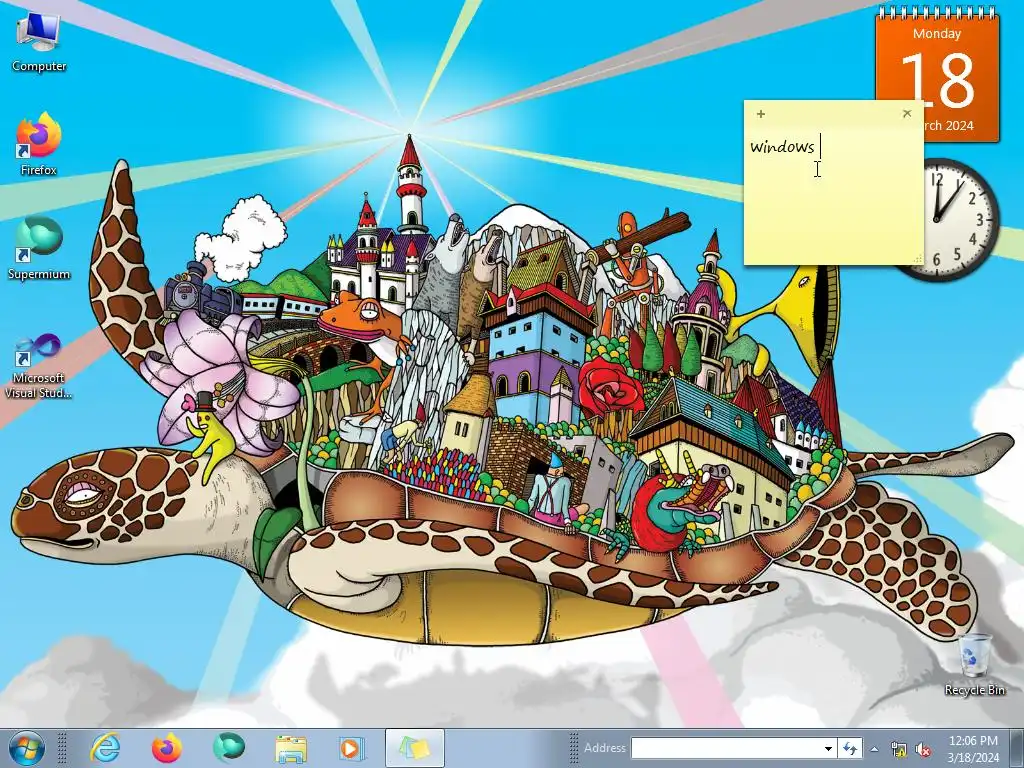Select the Recycle Bin icon
The image size is (1024, 768).
pos(974,664)
